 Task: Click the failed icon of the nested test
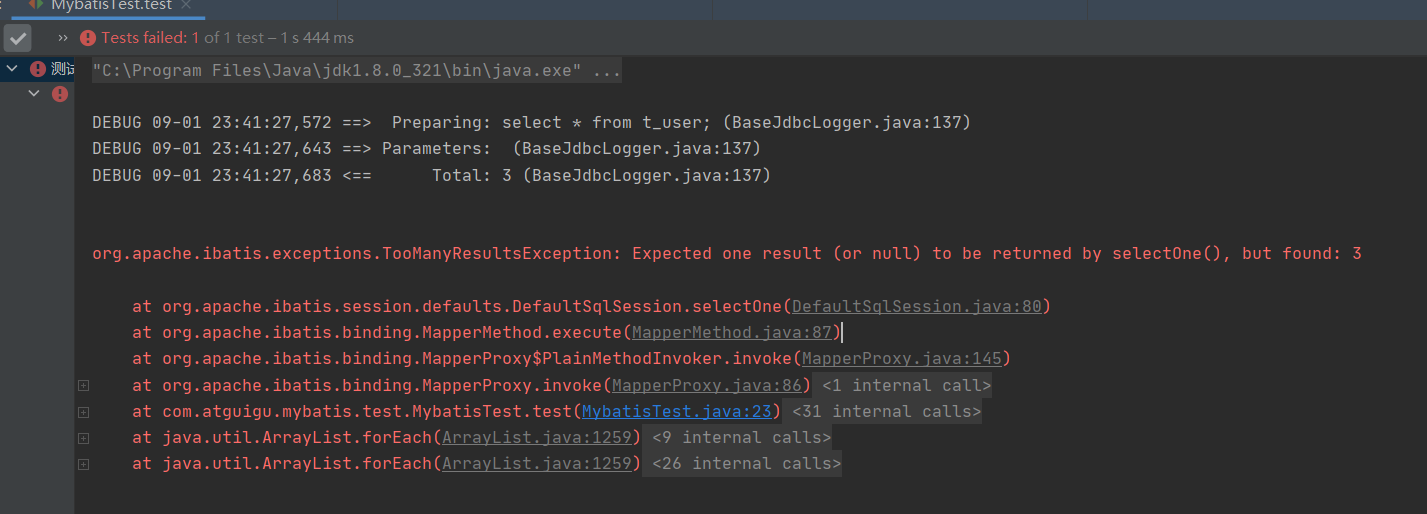coord(60,94)
